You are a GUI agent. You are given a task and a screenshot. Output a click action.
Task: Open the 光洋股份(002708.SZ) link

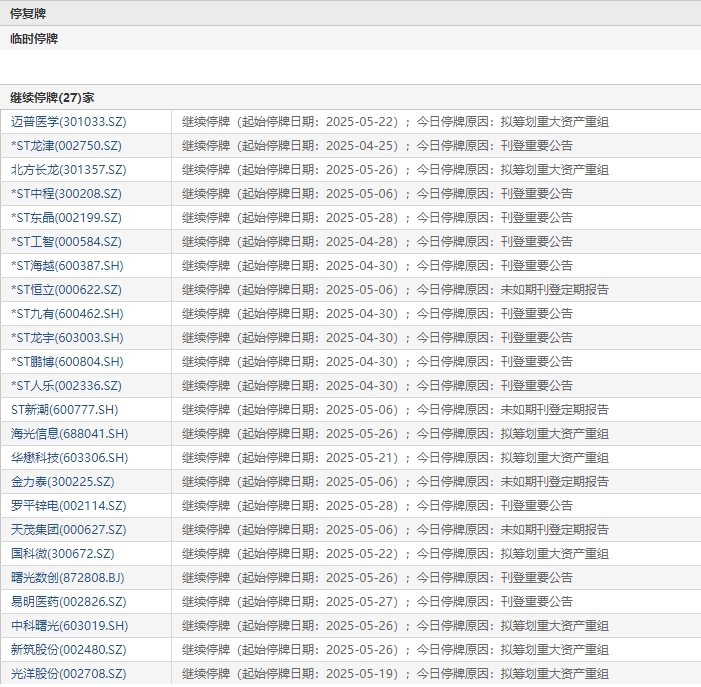tap(69, 674)
